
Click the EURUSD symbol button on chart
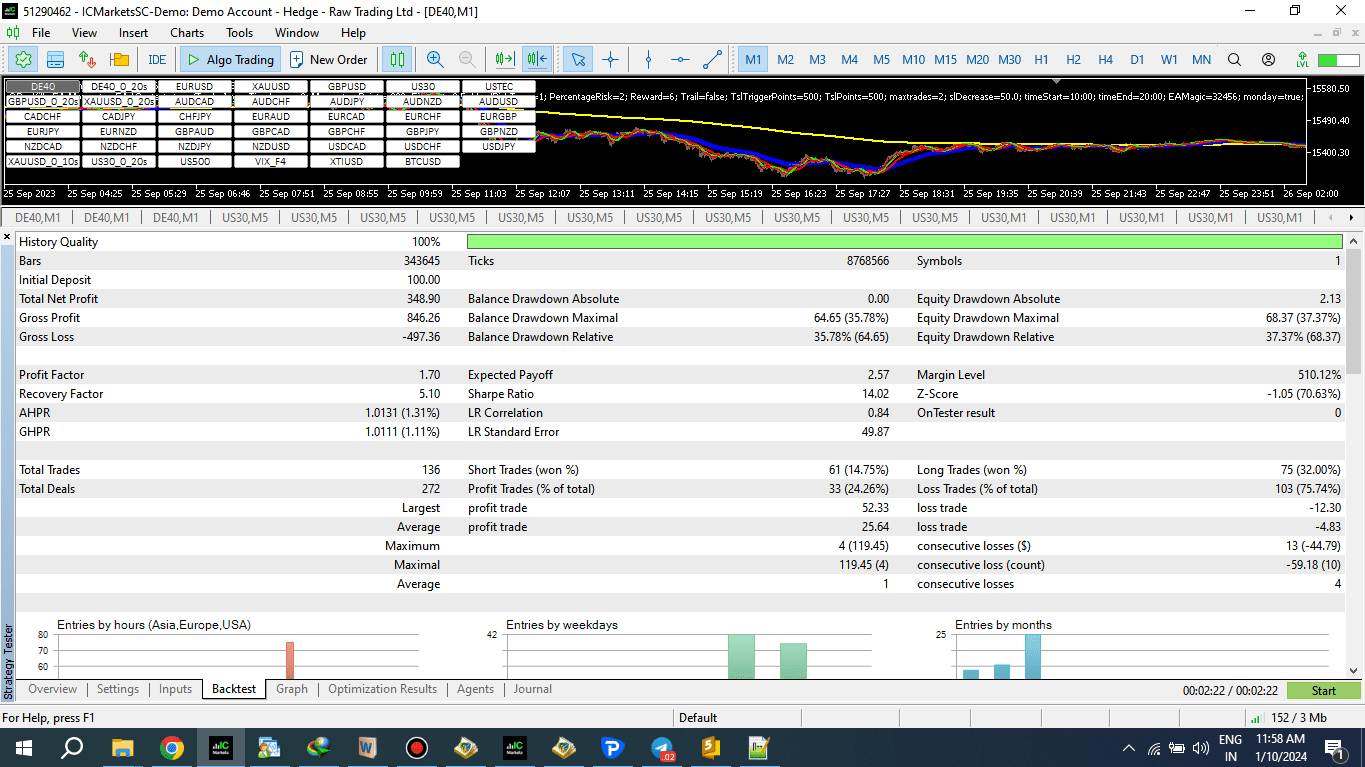194,87
